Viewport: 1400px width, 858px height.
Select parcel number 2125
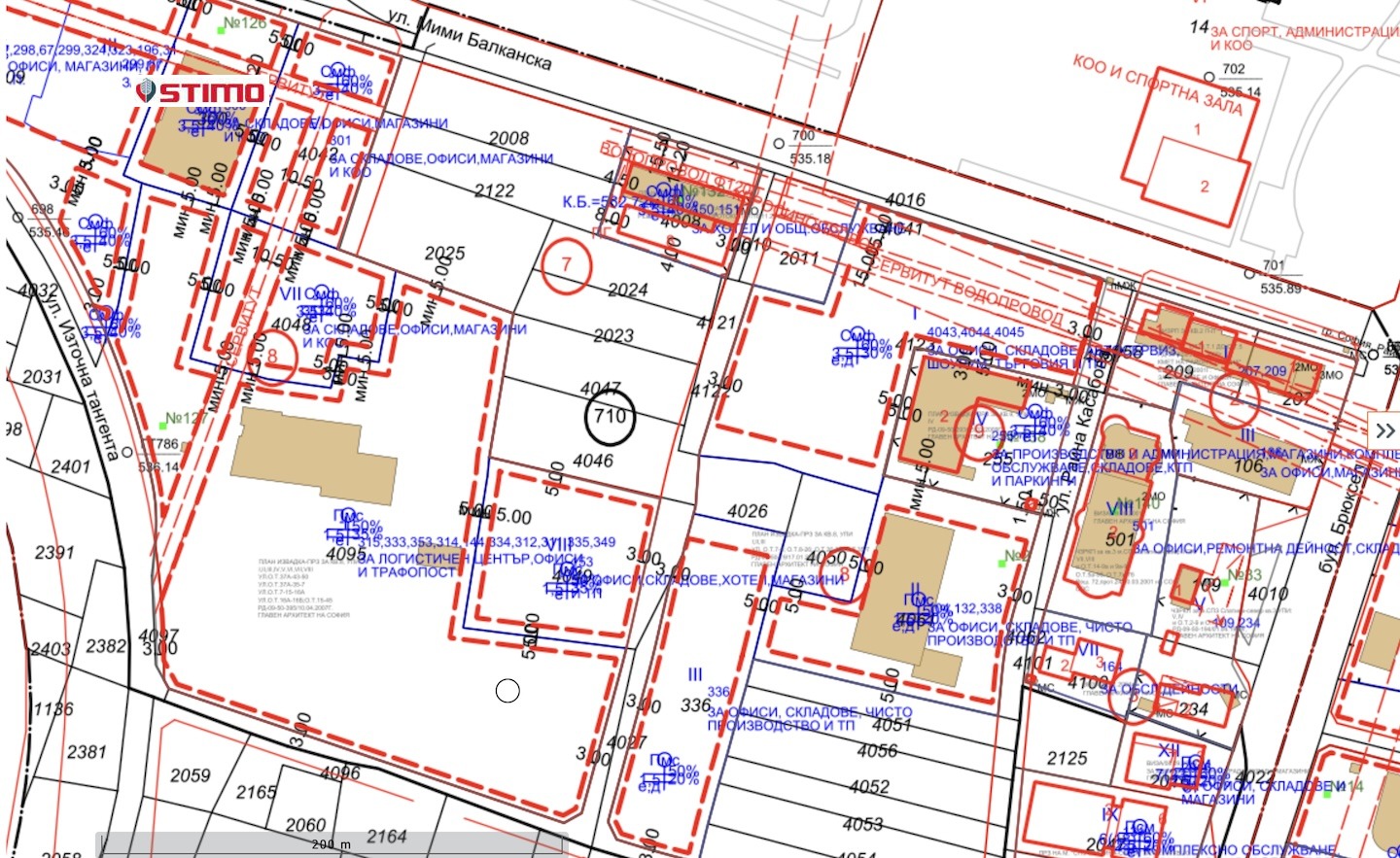click(x=1067, y=758)
